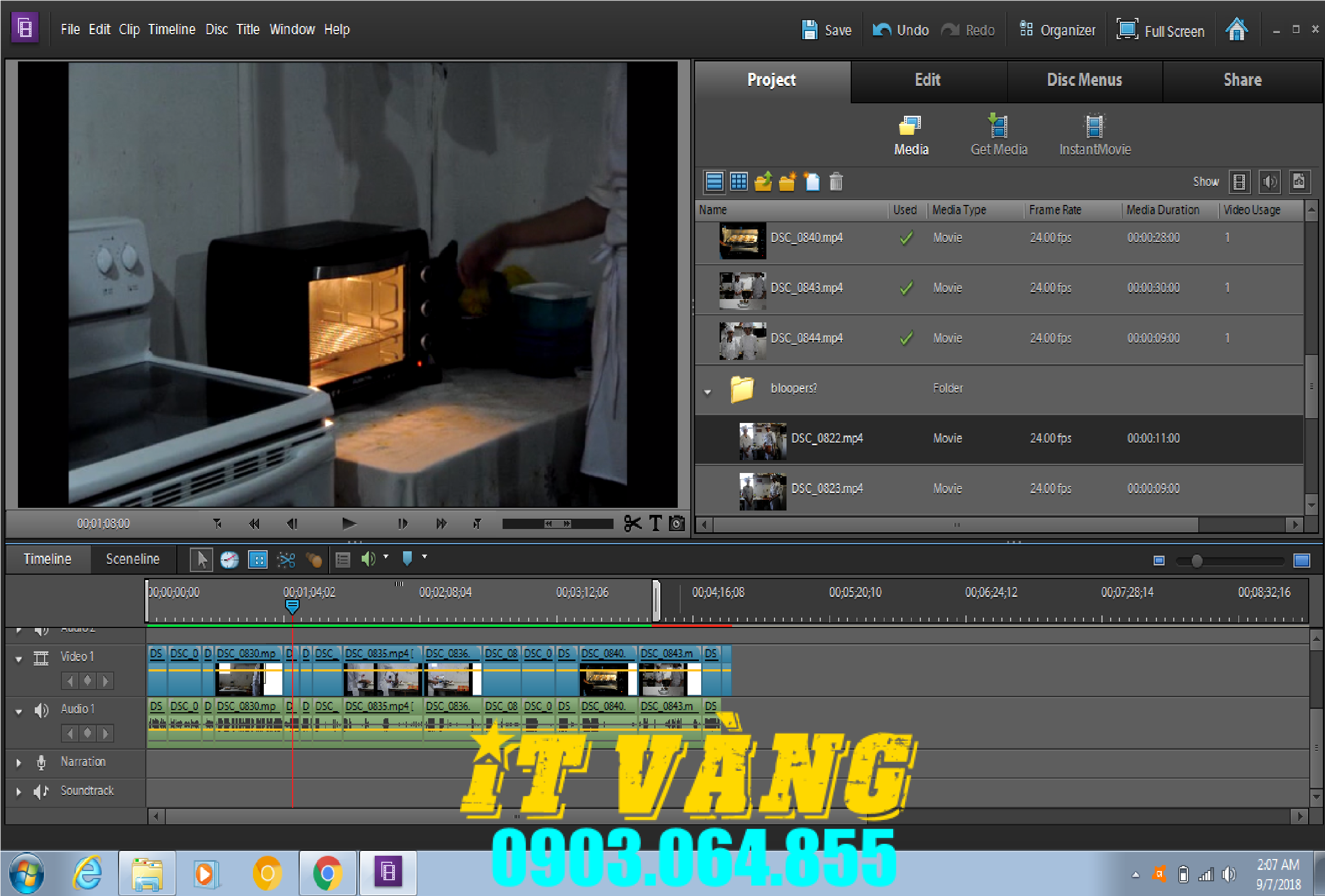The image size is (1325, 896).
Task: Toggle Show audio files filter
Action: (x=1269, y=182)
